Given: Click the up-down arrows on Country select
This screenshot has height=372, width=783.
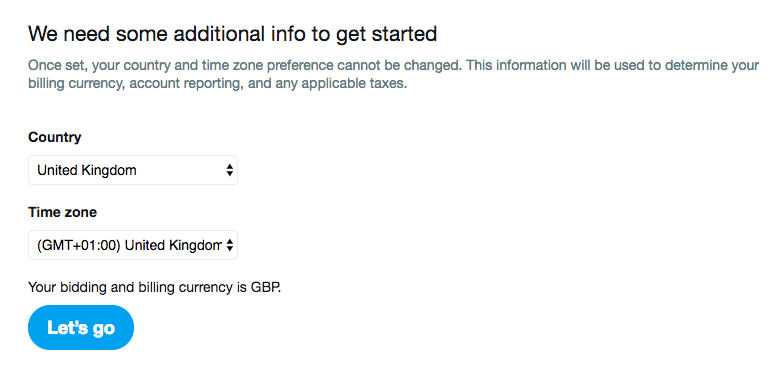Looking at the screenshot, I should click(229, 170).
